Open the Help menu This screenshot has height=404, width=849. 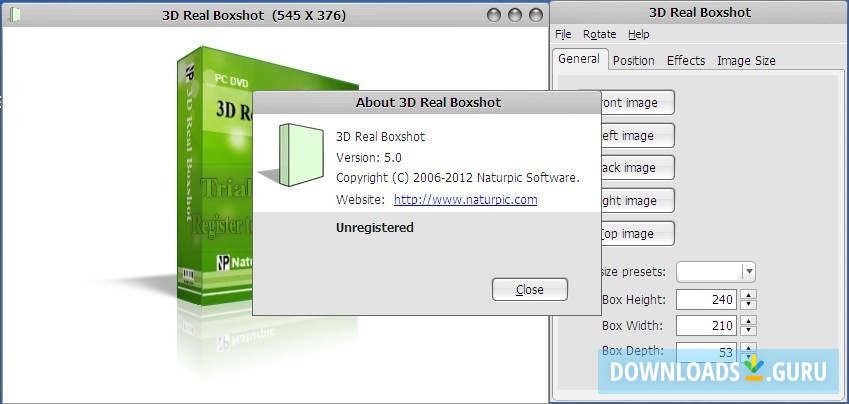(638, 35)
